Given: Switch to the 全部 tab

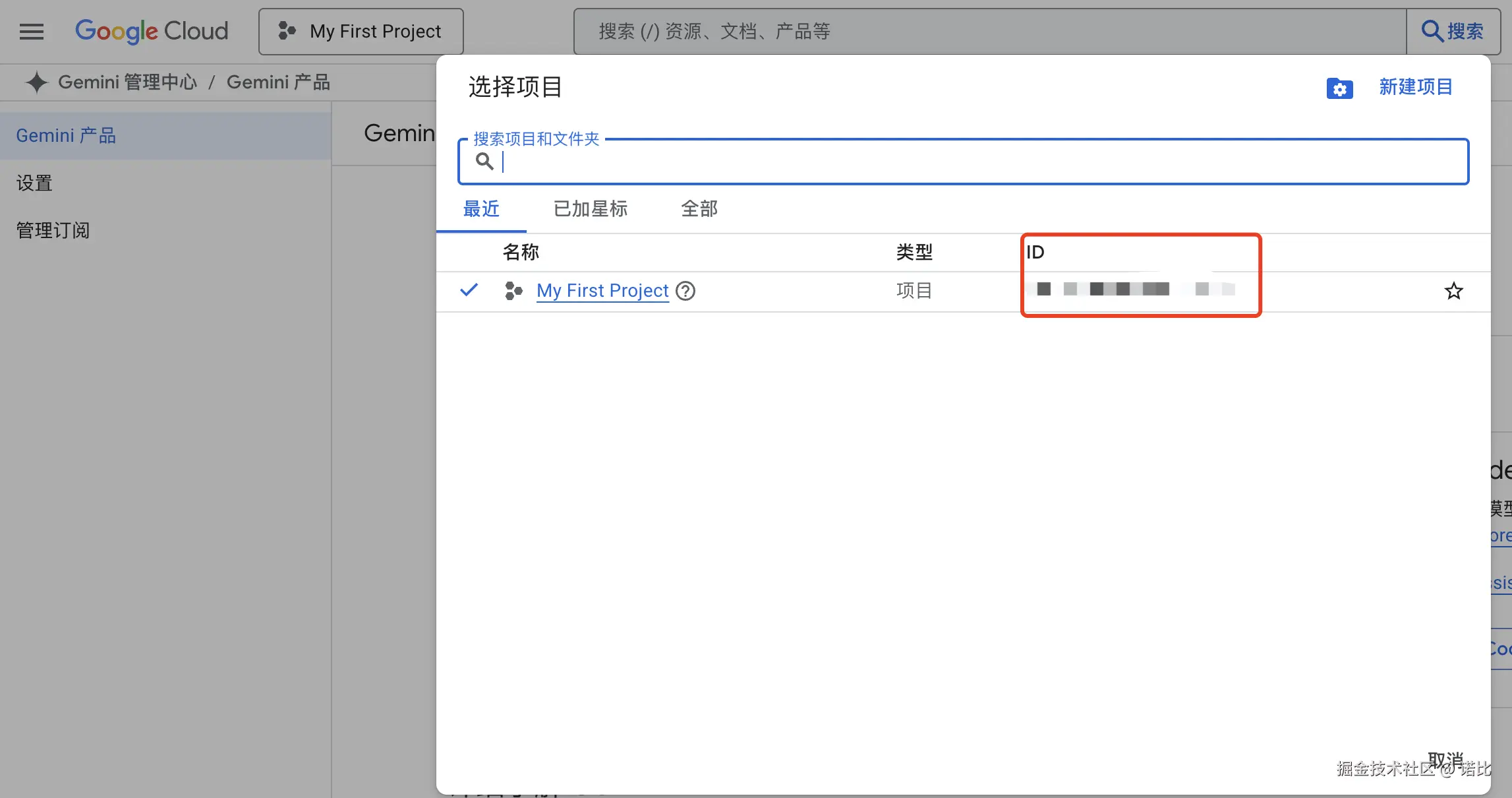Looking at the screenshot, I should 699,209.
